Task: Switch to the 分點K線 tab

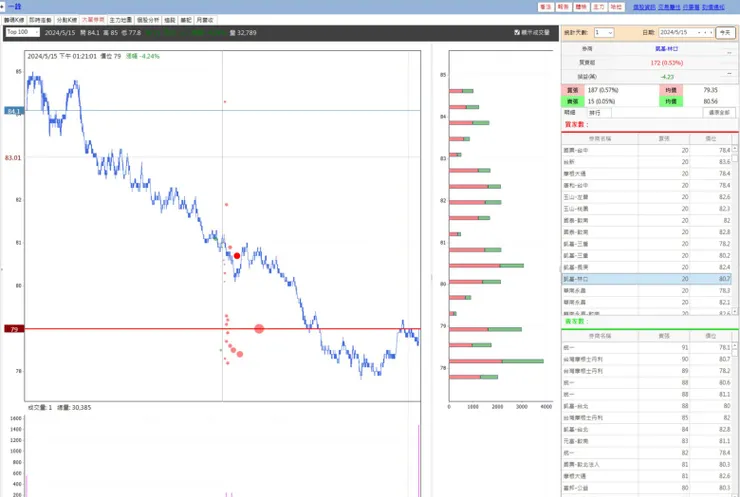Action: (x=67, y=20)
